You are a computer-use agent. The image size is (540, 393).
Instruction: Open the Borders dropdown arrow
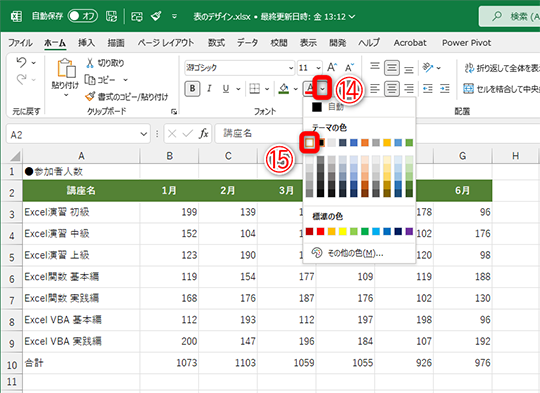[267, 89]
